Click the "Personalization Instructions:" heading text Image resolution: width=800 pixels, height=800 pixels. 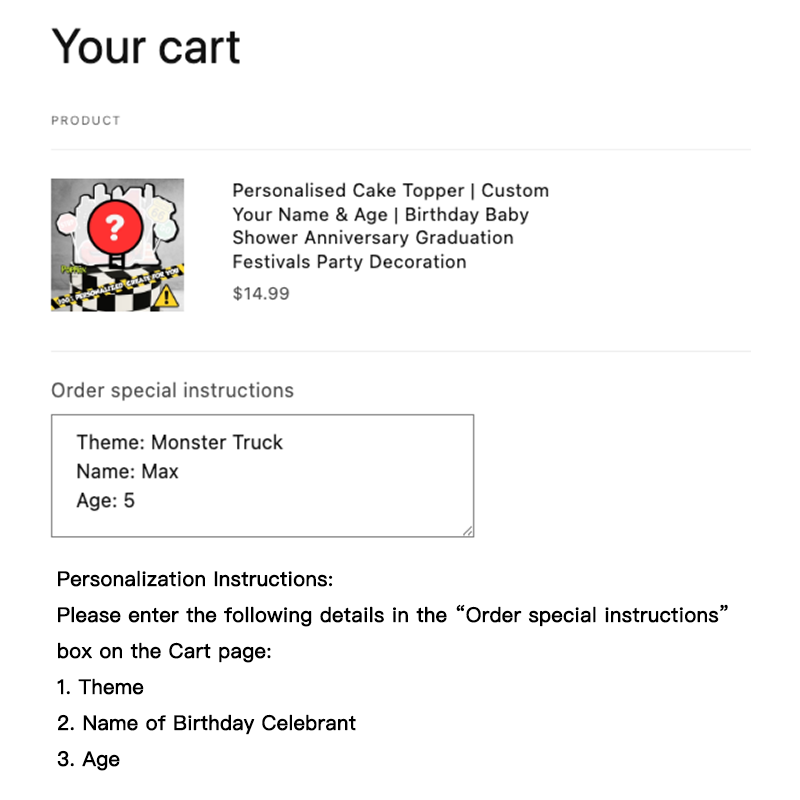[x=195, y=579]
